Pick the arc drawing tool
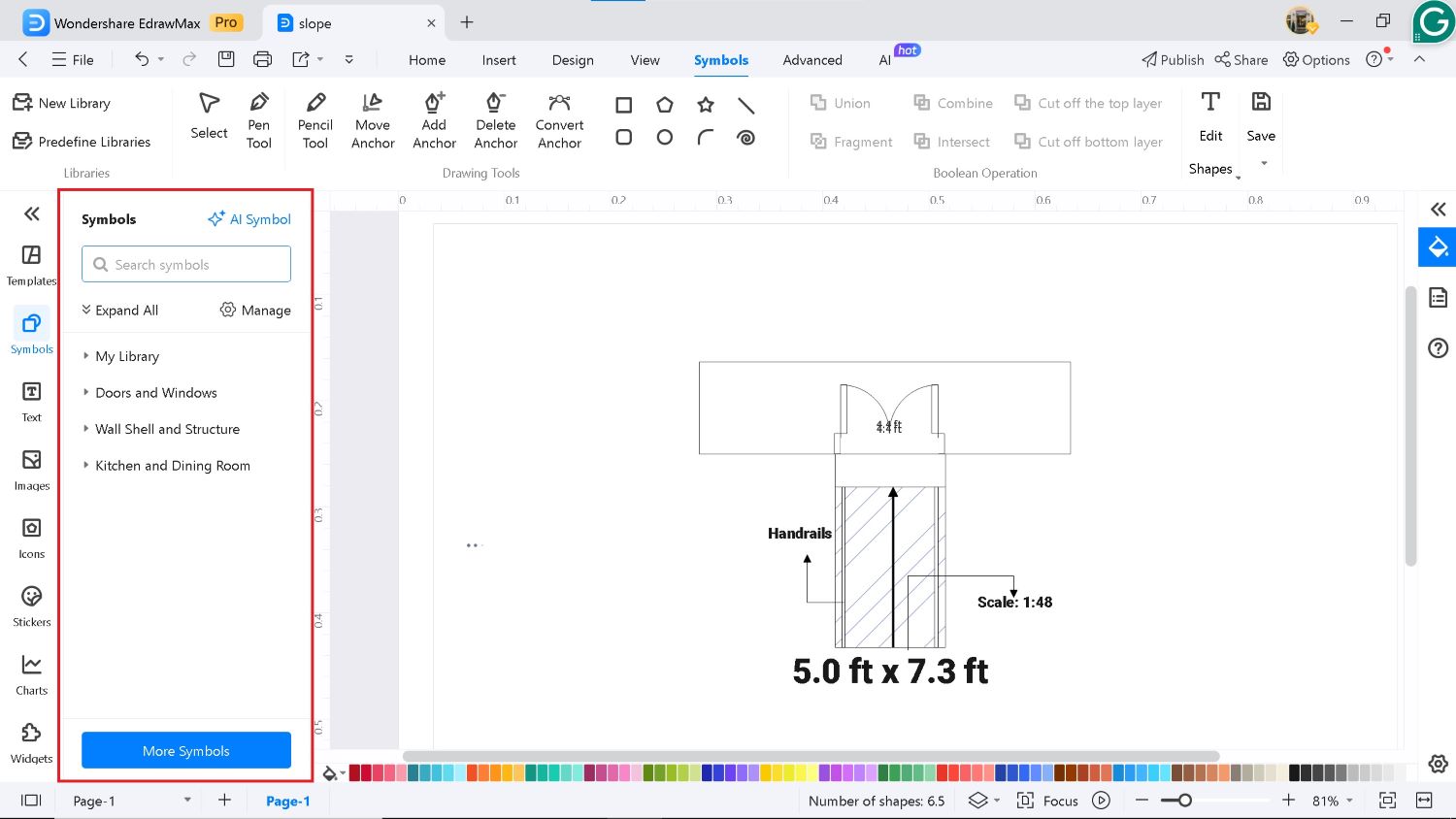The image size is (1456, 819). (x=706, y=138)
